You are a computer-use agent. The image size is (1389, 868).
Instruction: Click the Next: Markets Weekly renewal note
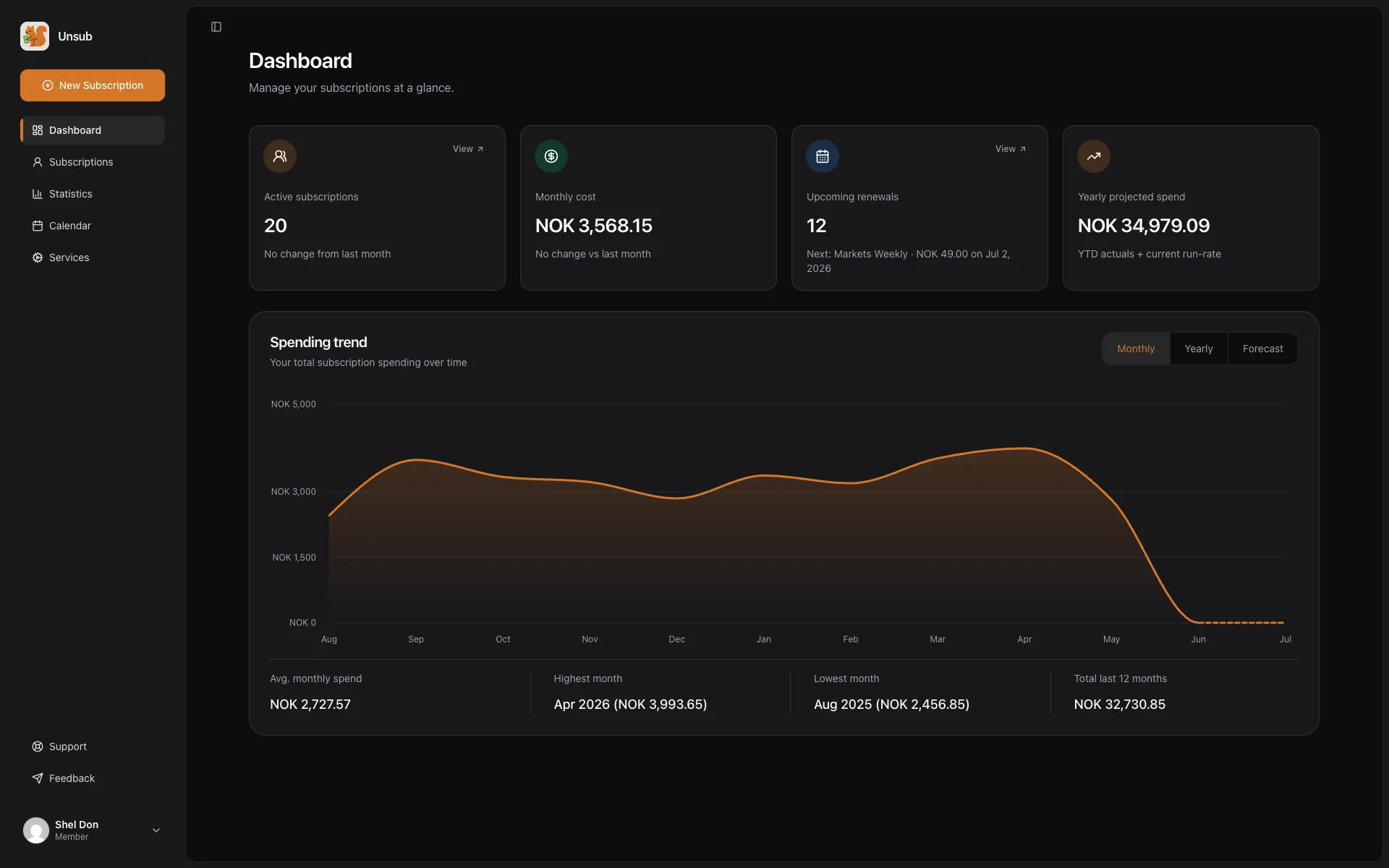pyautogui.click(x=908, y=261)
